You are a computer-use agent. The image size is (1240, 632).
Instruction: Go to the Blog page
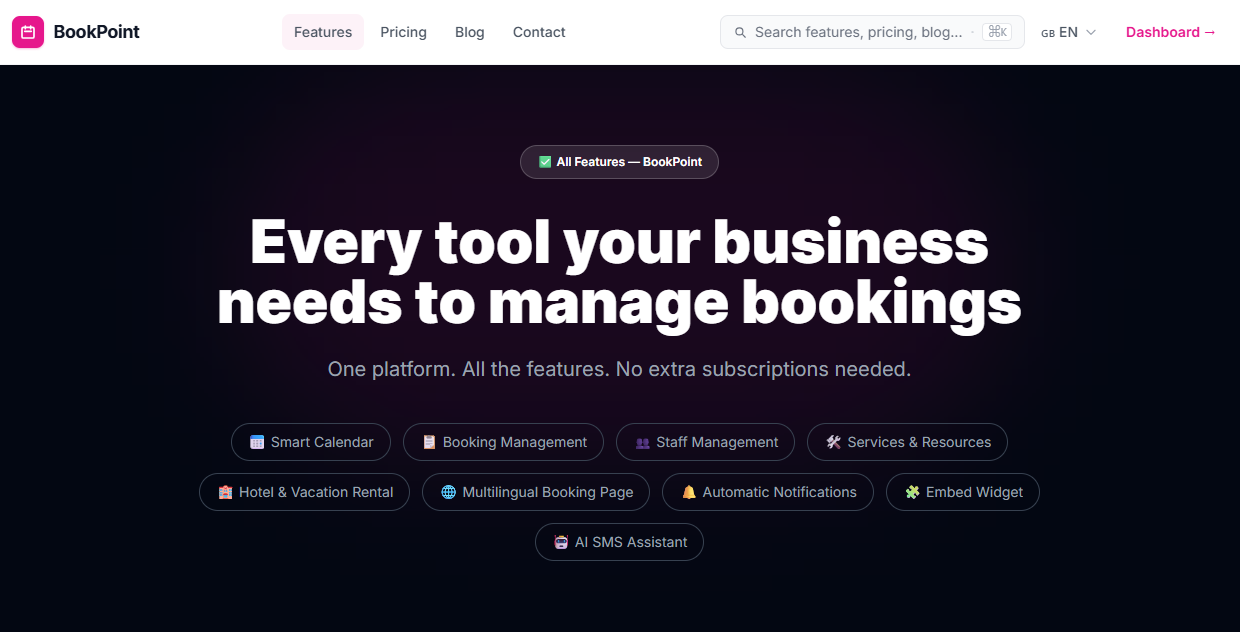[470, 32]
